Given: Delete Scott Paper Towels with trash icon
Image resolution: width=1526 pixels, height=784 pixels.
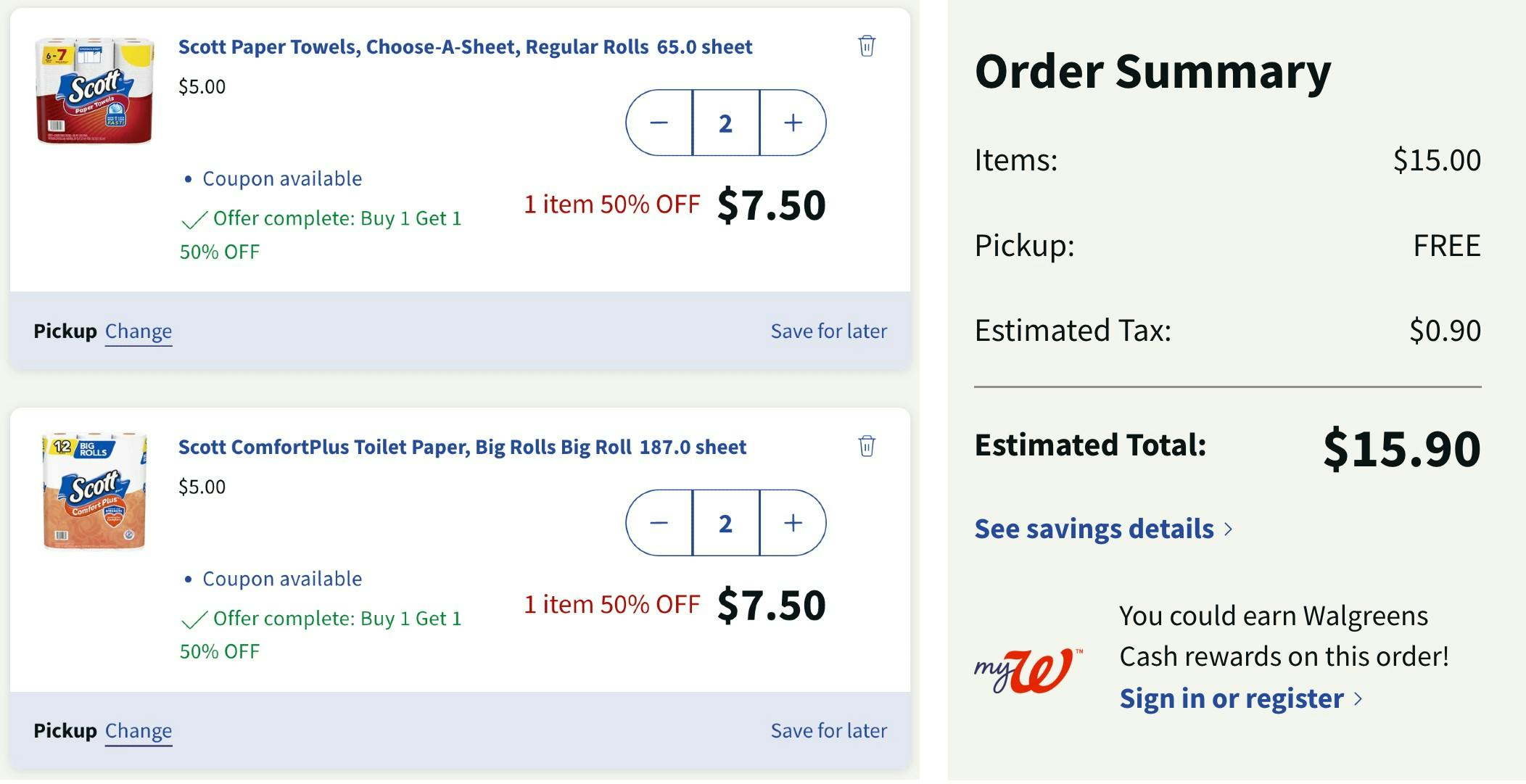Looking at the screenshot, I should coord(866,46).
